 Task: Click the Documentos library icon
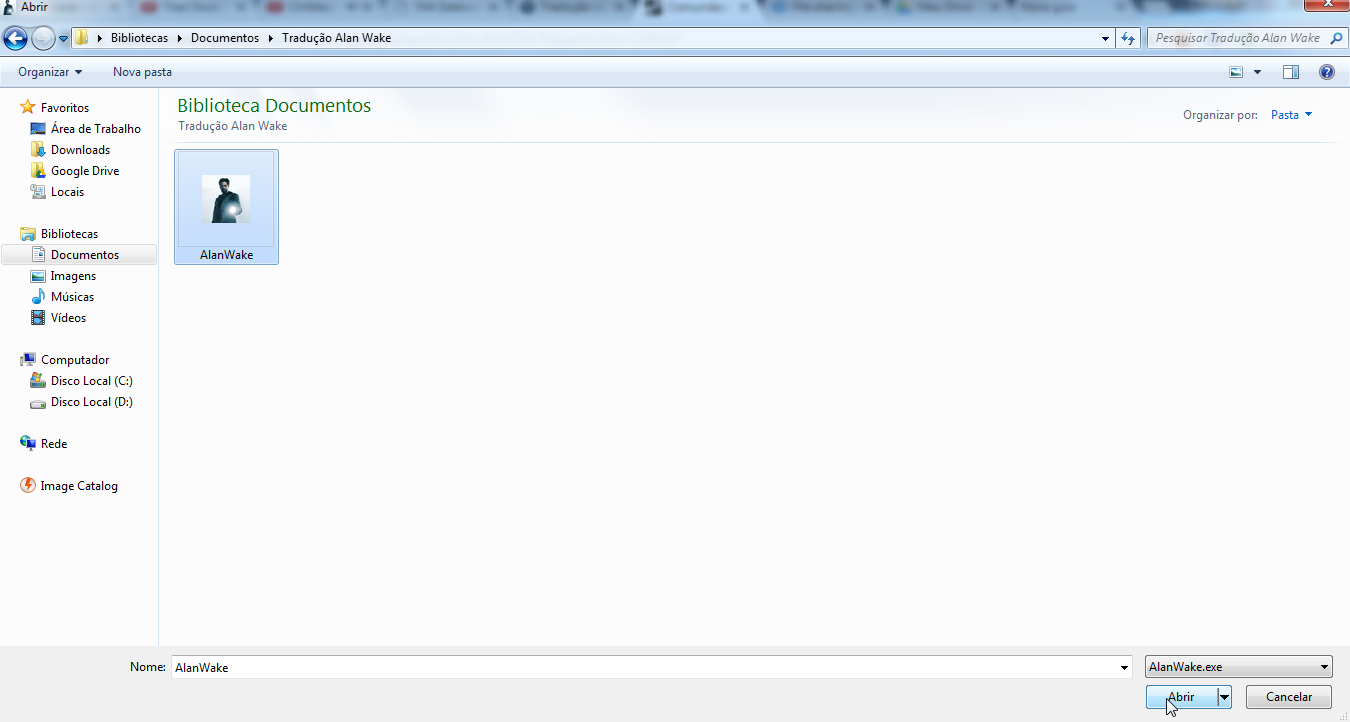click(x=38, y=254)
